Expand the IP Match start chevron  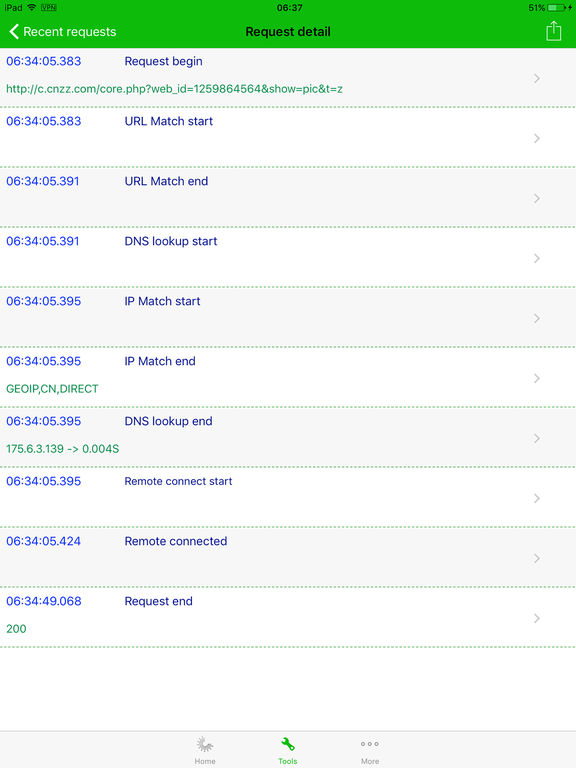[x=537, y=318]
